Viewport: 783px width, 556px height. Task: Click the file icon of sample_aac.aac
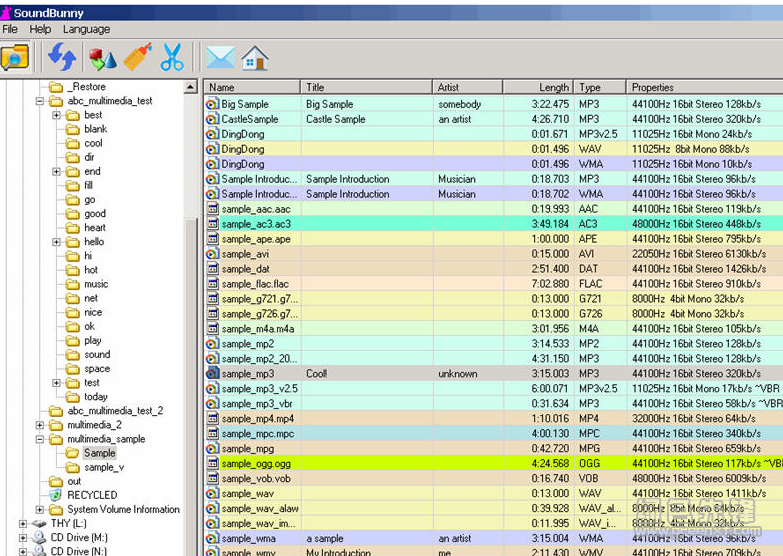click(213, 209)
